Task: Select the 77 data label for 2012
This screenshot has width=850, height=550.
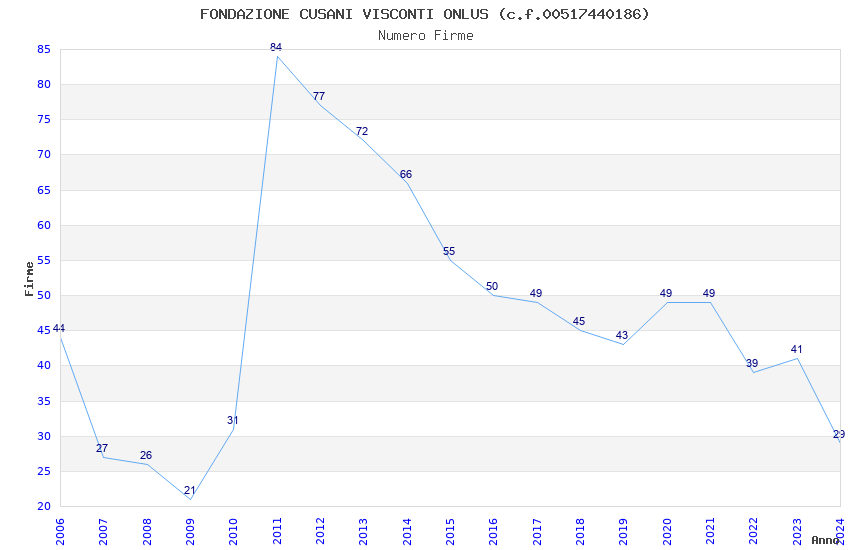Action: coord(319,96)
